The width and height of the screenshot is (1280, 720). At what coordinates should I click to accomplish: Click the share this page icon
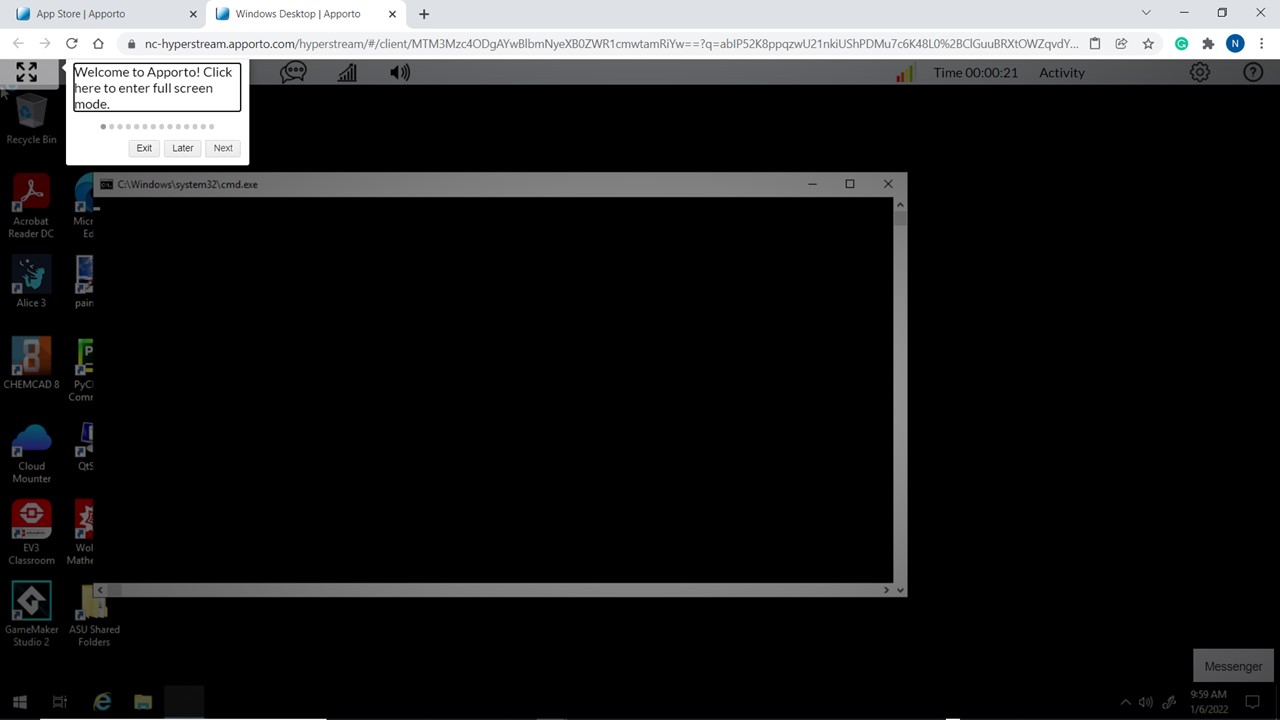click(1121, 44)
